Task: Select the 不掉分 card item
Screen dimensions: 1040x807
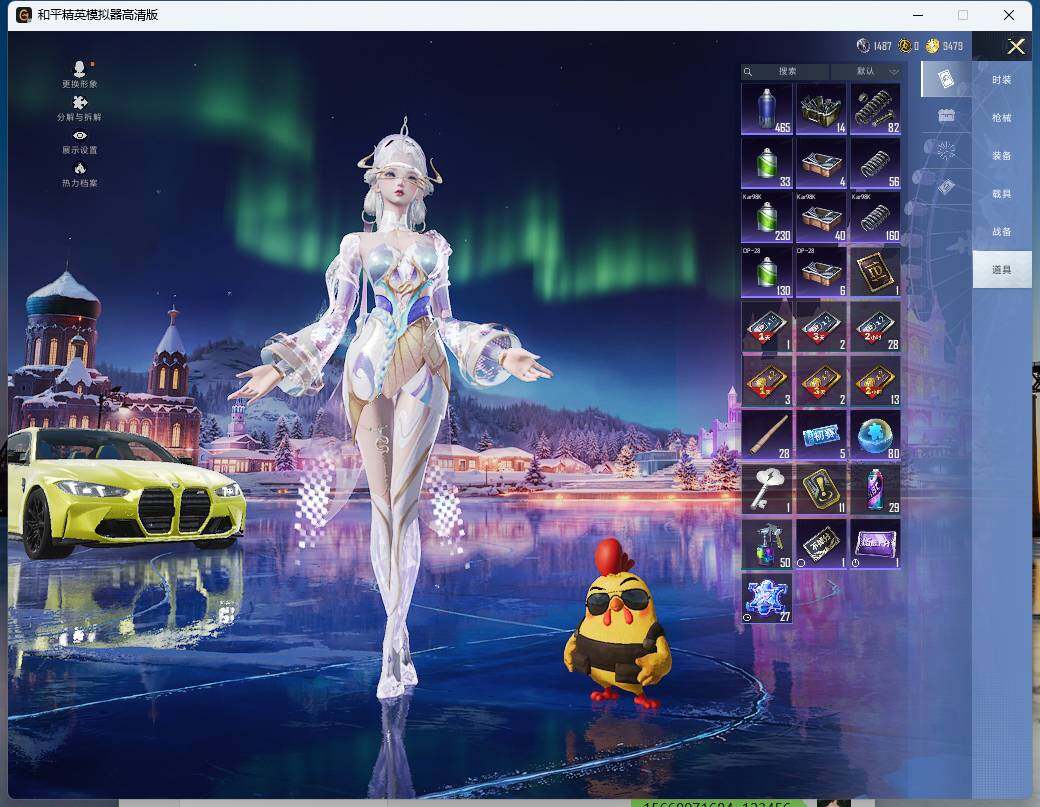Action: 821,544
